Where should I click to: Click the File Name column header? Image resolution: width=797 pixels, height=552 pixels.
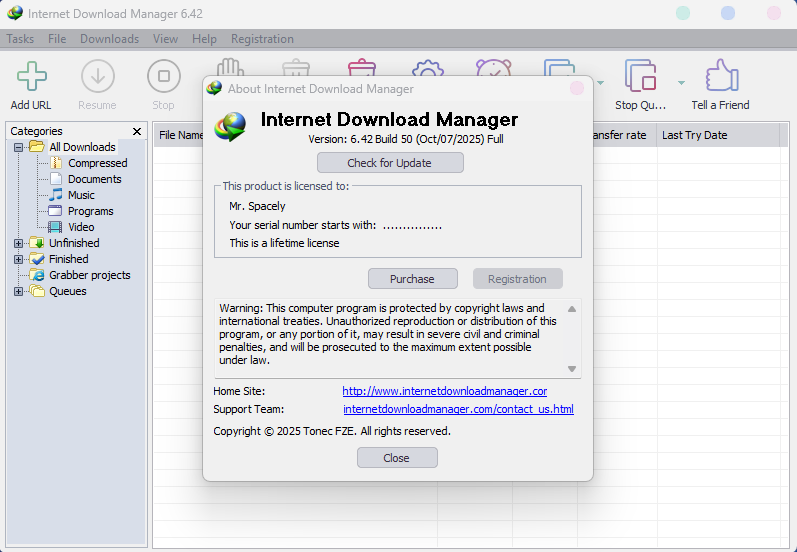click(x=179, y=135)
